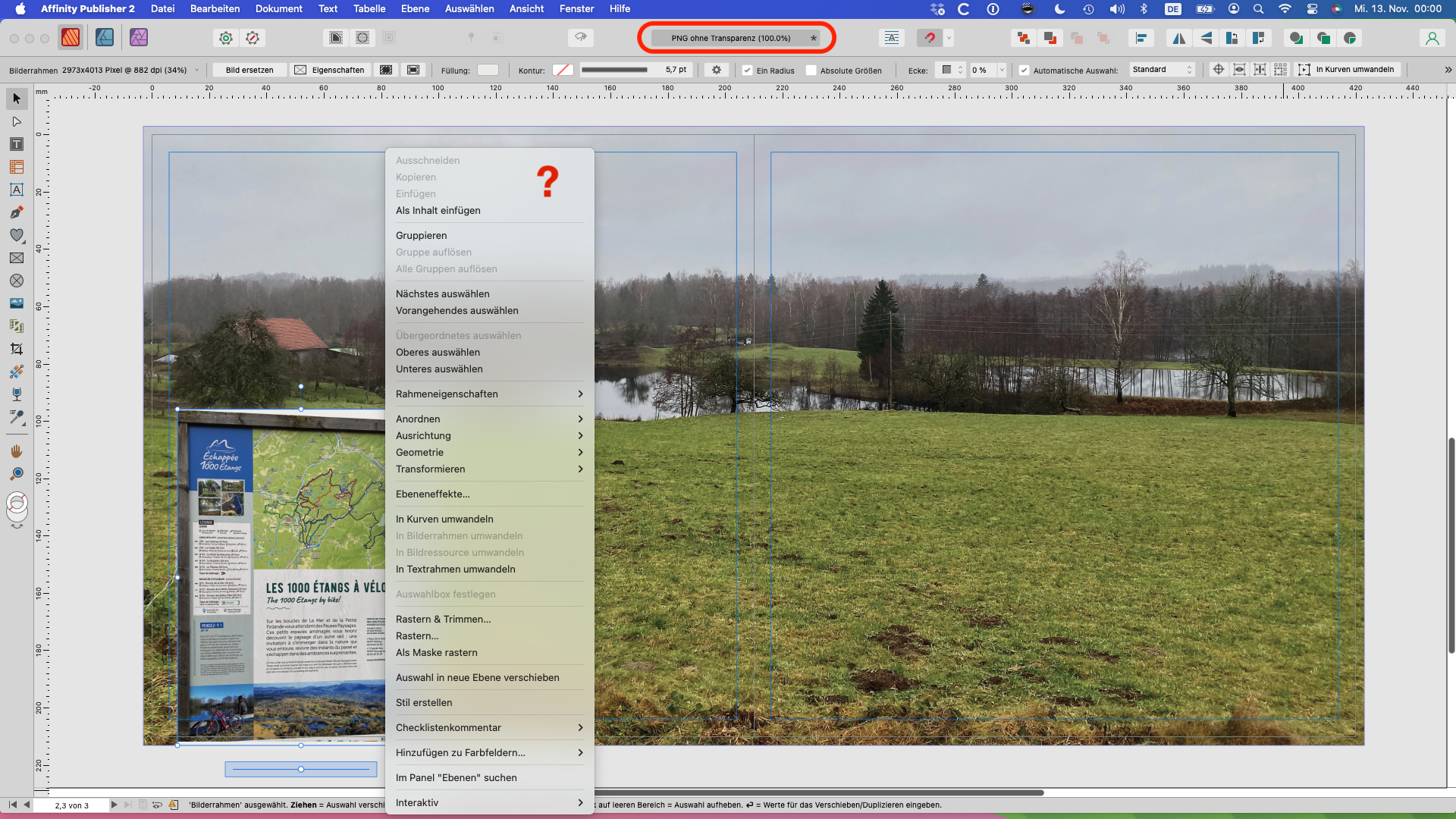Screen dimensions: 1456x819
Task: Click the flip horizontal toolbar icon
Action: click(x=1178, y=38)
